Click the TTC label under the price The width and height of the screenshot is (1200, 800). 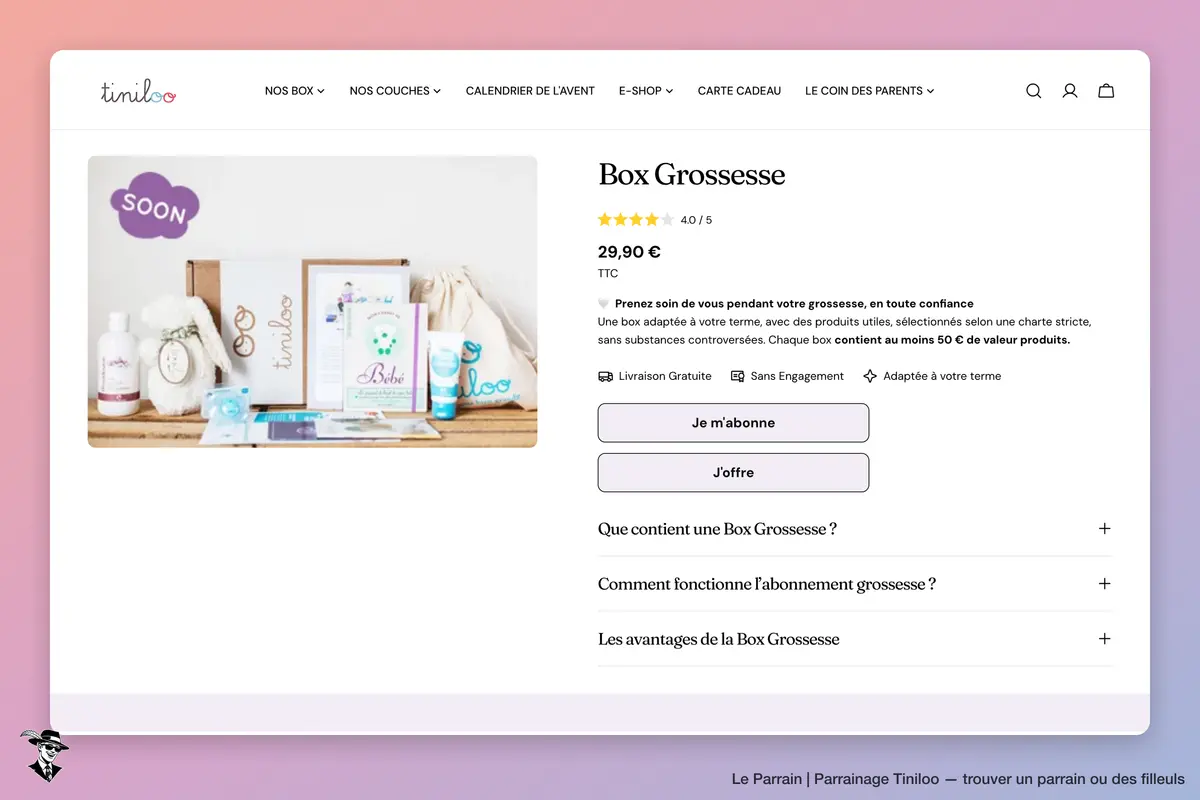[x=608, y=274]
